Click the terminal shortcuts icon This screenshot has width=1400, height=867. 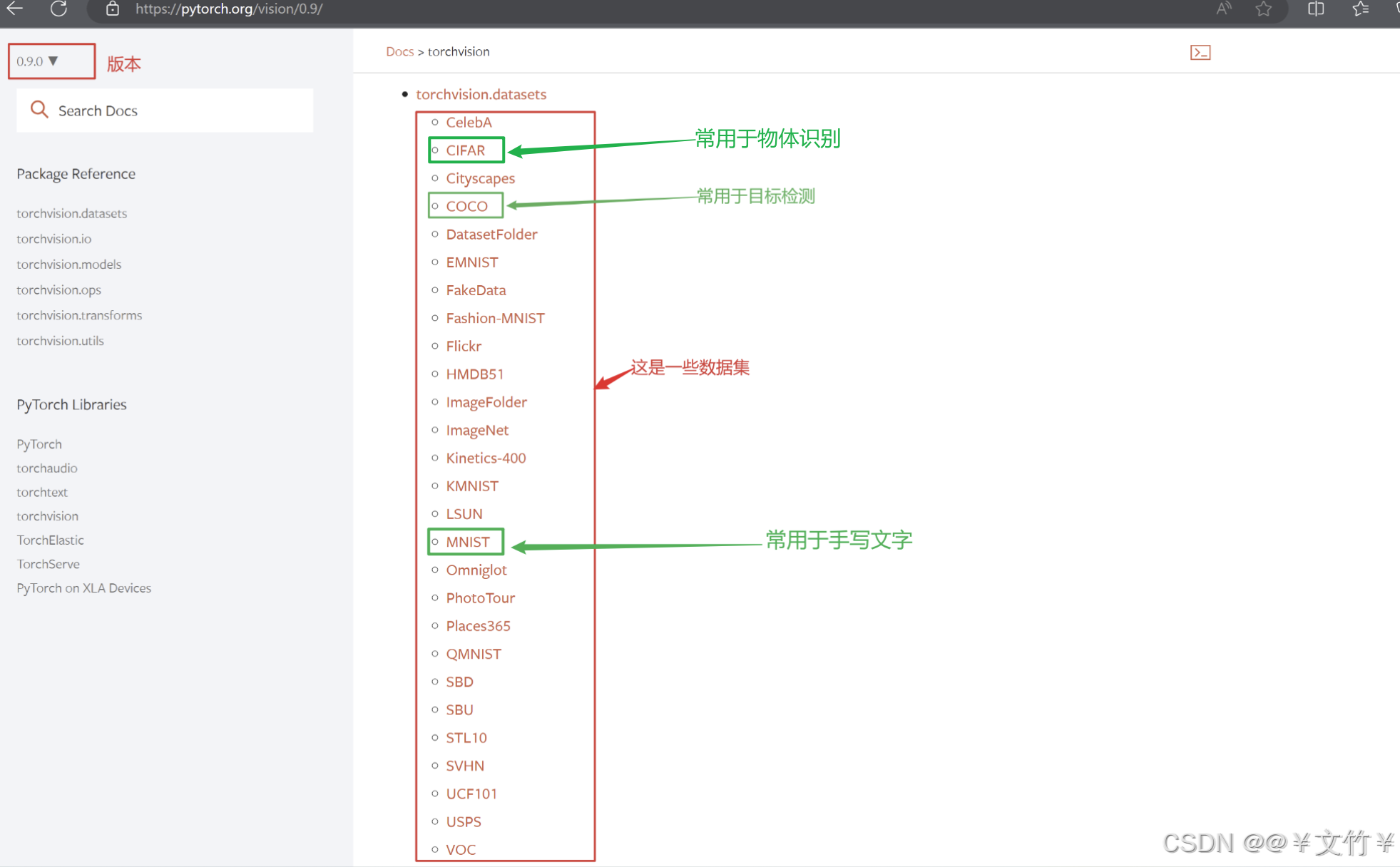1200,52
